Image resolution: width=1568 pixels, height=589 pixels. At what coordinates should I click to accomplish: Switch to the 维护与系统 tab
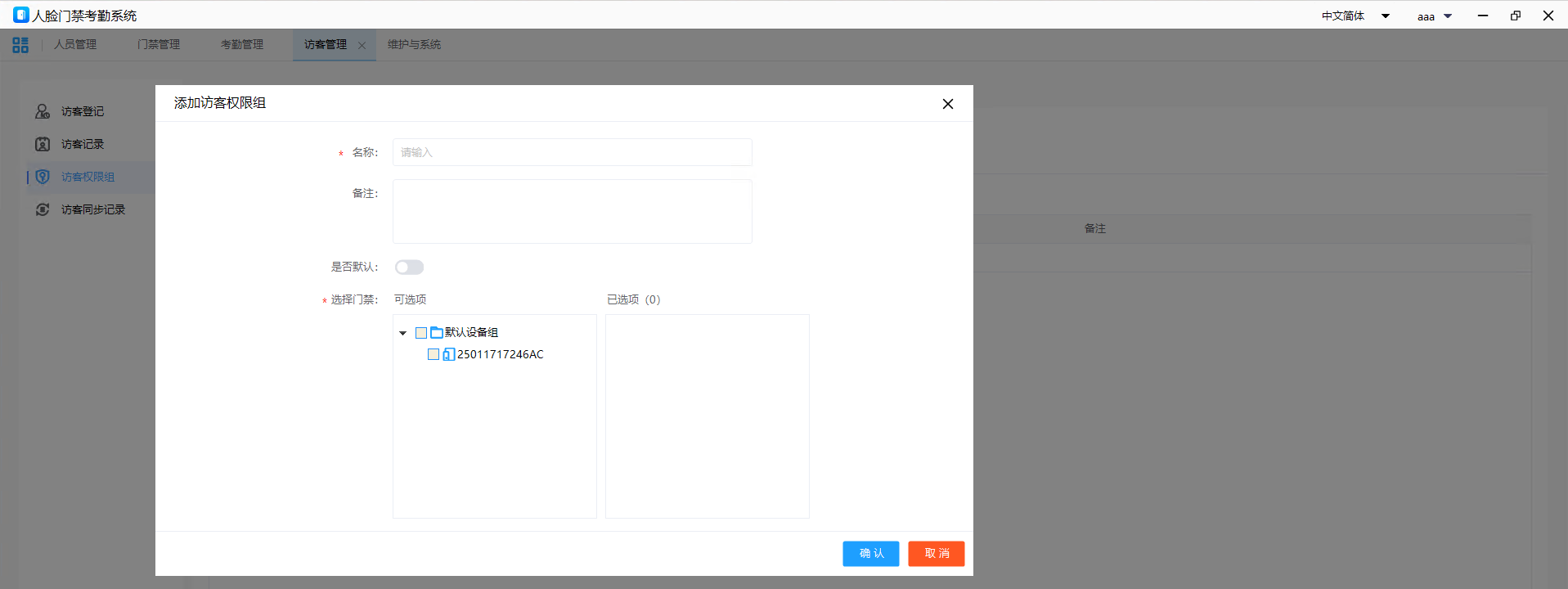tap(414, 44)
